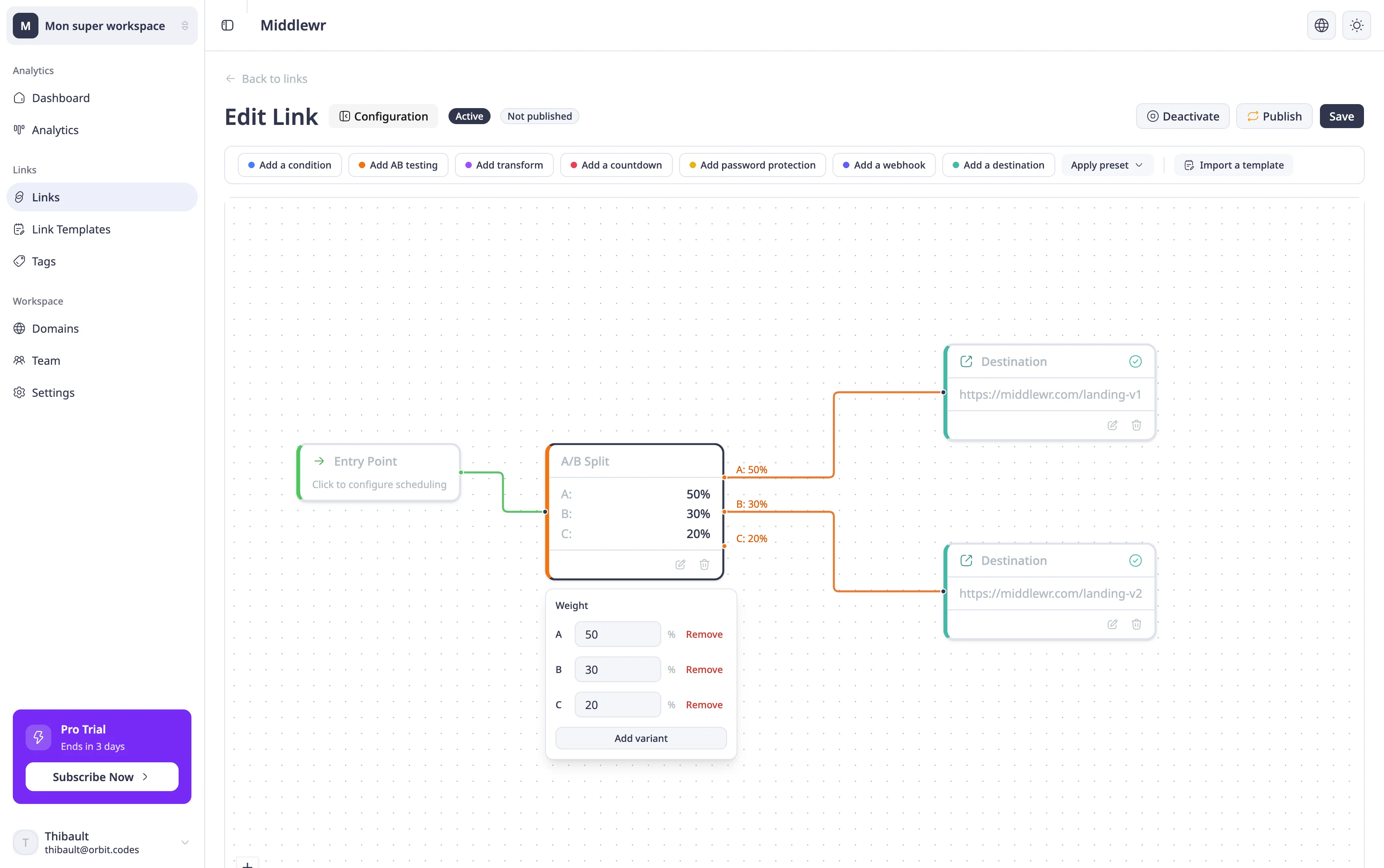Screen dimensions: 1384x868
Task: Publish the link
Action: (x=1274, y=116)
